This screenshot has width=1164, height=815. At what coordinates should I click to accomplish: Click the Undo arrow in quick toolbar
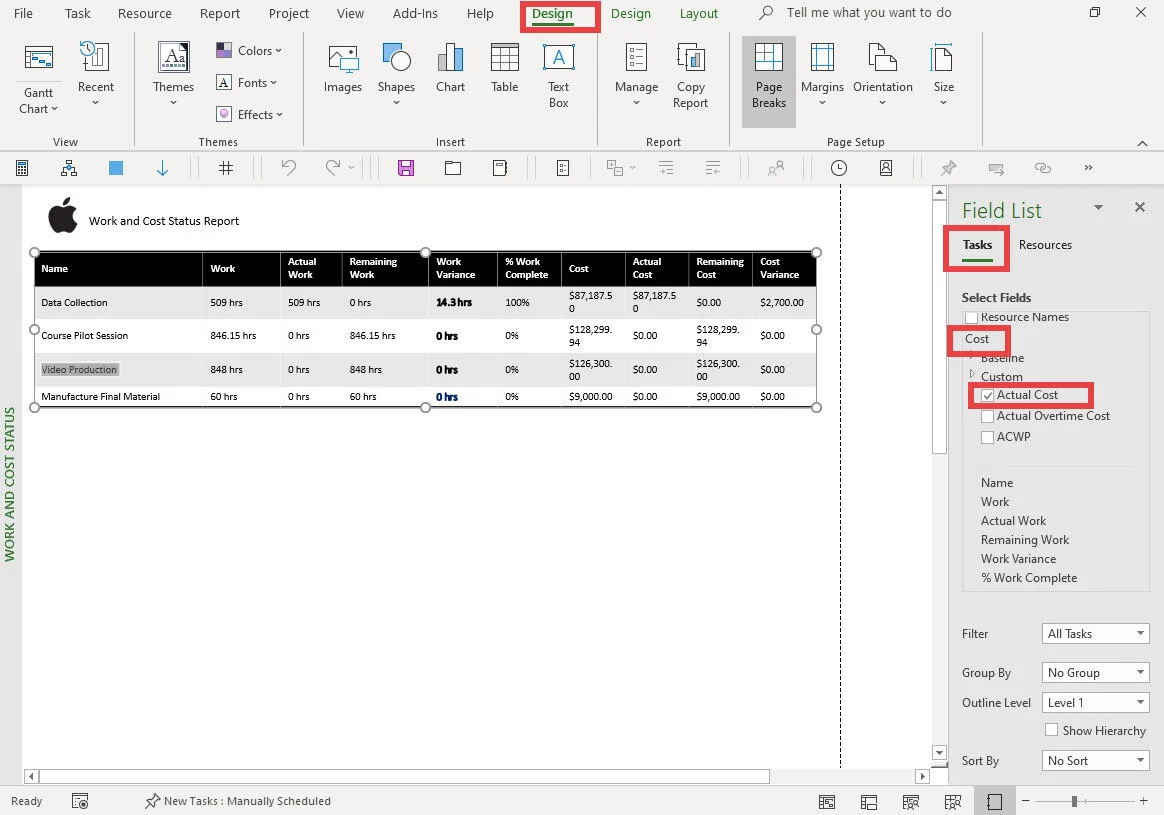(289, 168)
